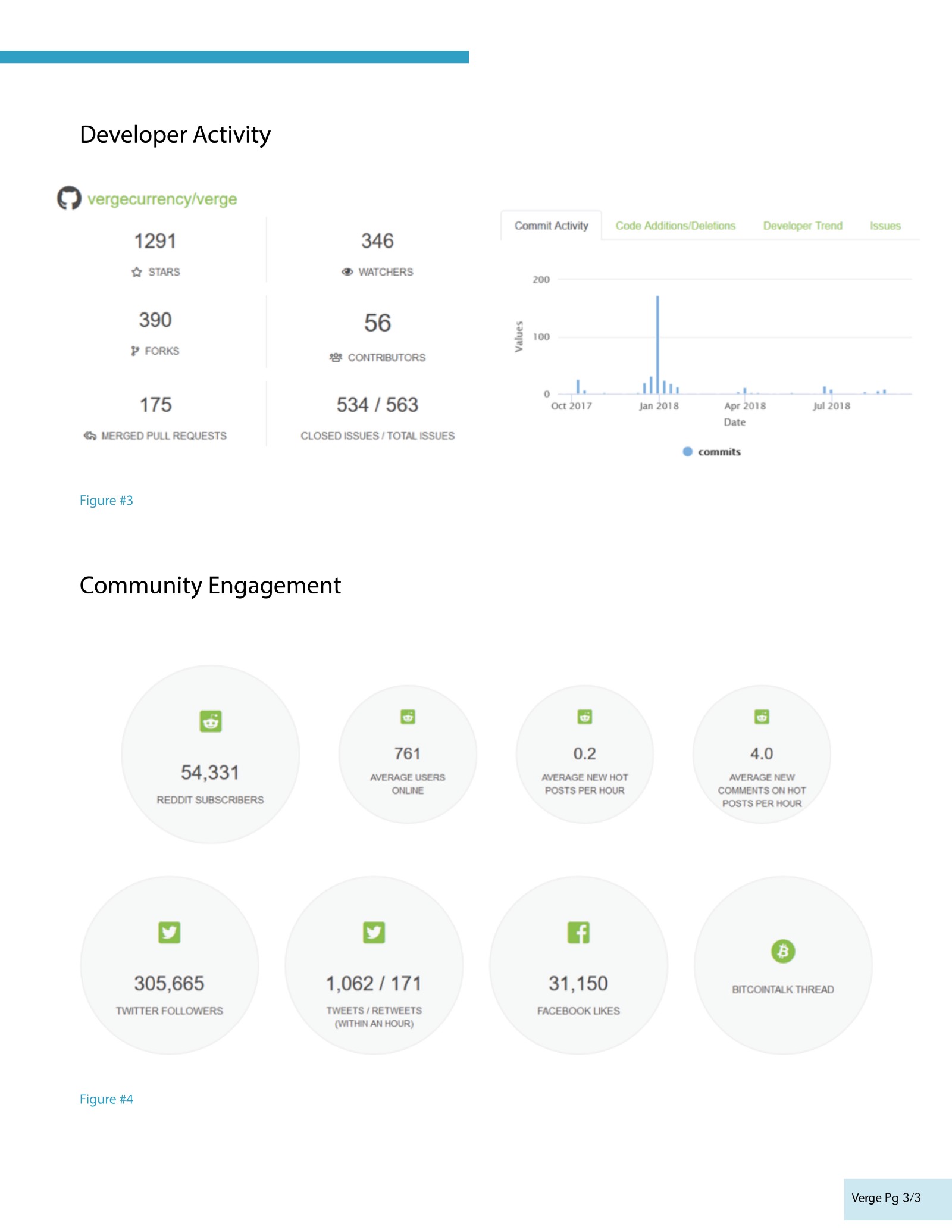Click the fork icon beside FORKS
952x1232 pixels.
tap(135, 351)
